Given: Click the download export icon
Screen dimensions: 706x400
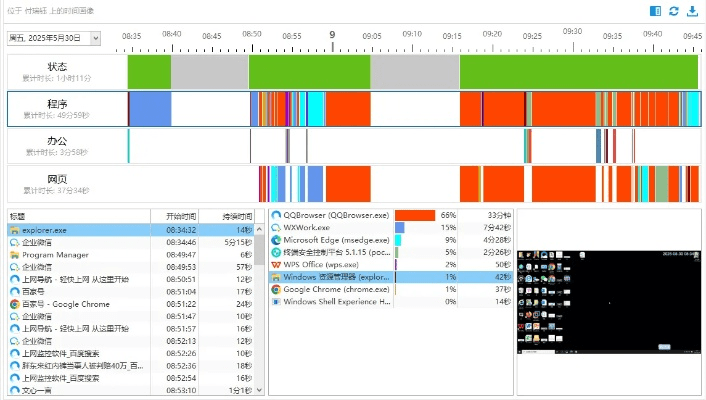Looking at the screenshot, I should [x=692, y=11].
